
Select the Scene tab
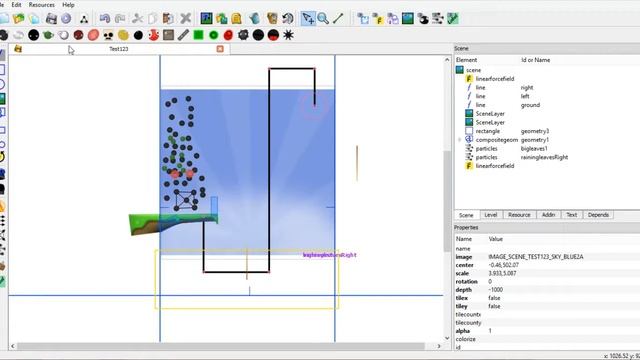click(x=466, y=215)
